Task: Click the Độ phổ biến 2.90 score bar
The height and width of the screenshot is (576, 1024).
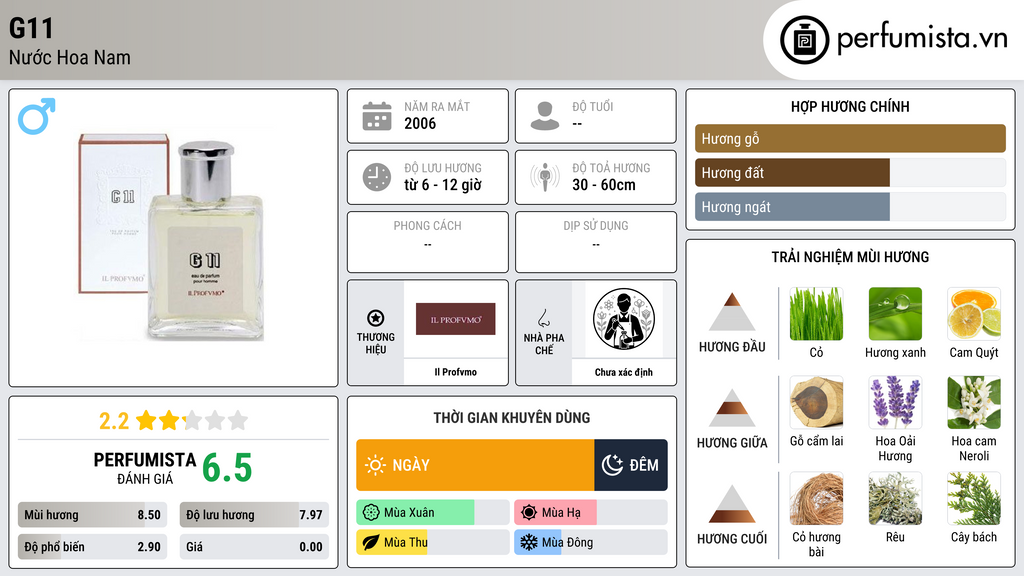Action: pos(92,547)
